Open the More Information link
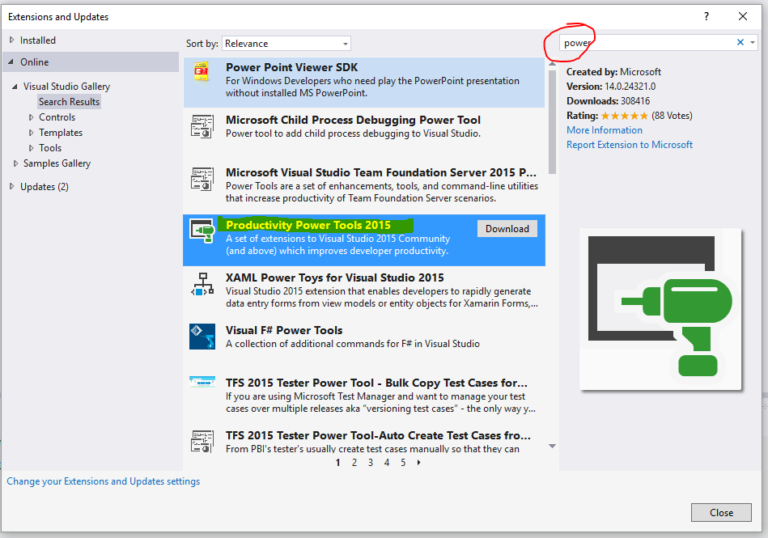 tap(604, 130)
